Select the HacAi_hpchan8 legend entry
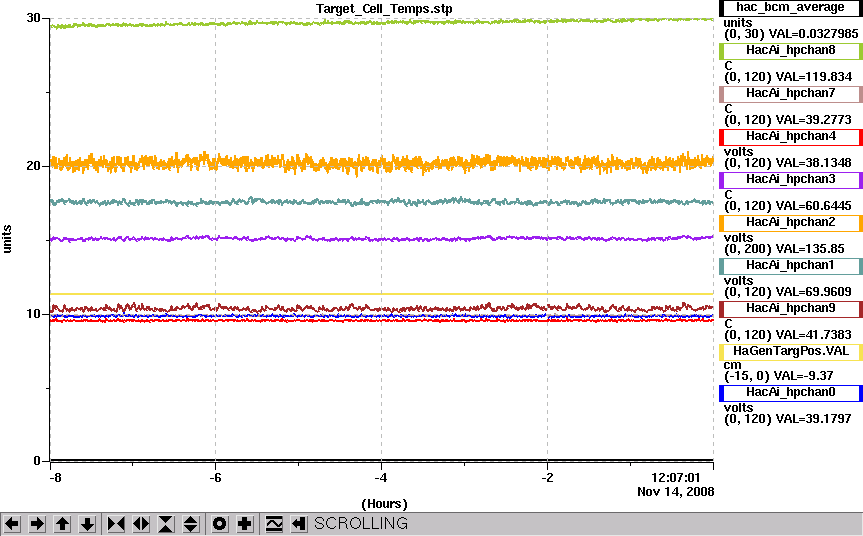The height and width of the screenshot is (536, 863). (x=790, y=51)
